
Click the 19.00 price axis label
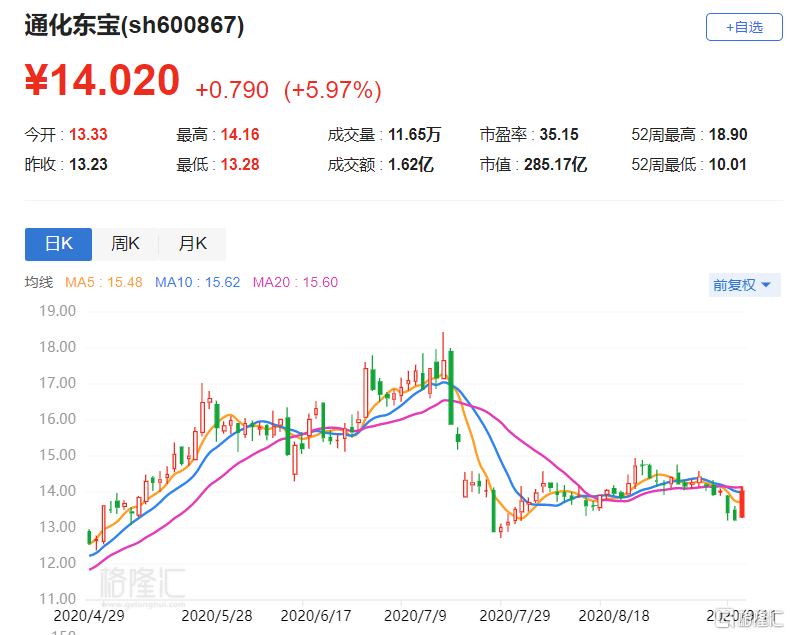tap(57, 311)
